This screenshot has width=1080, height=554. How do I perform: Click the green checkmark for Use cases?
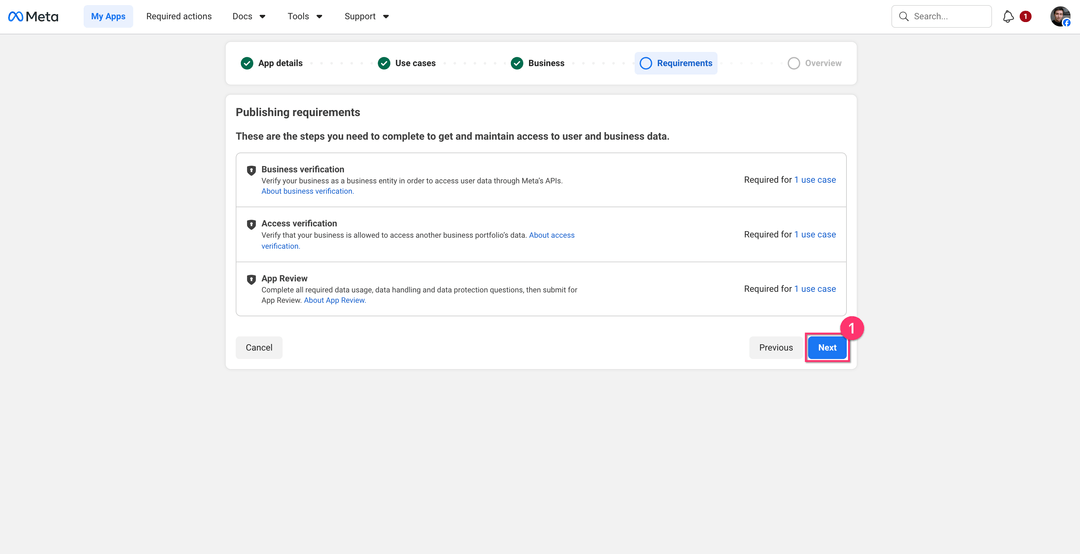pyautogui.click(x=384, y=63)
